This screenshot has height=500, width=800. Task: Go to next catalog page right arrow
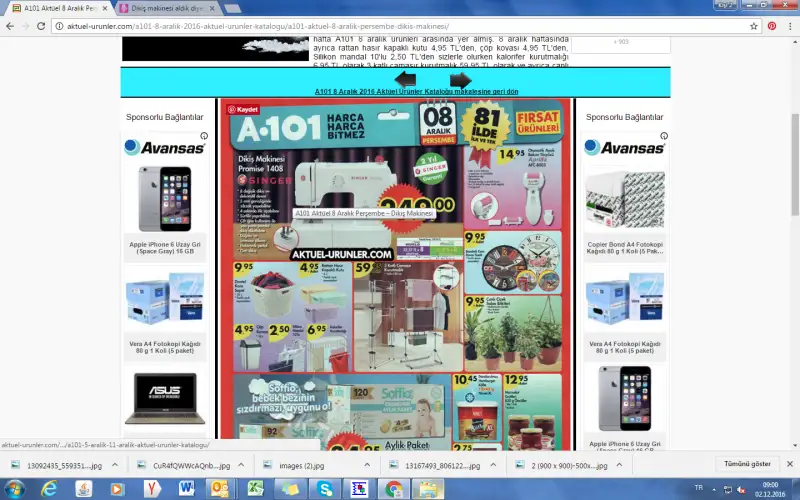[460, 80]
